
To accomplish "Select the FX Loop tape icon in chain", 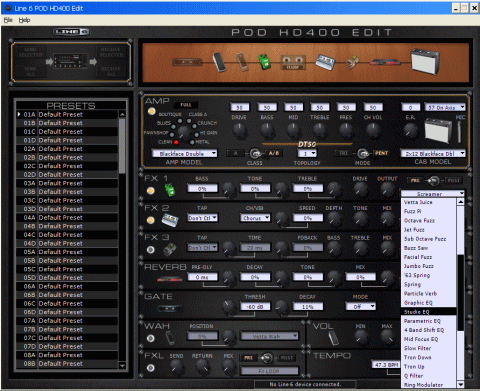I will tap(293, 62).
